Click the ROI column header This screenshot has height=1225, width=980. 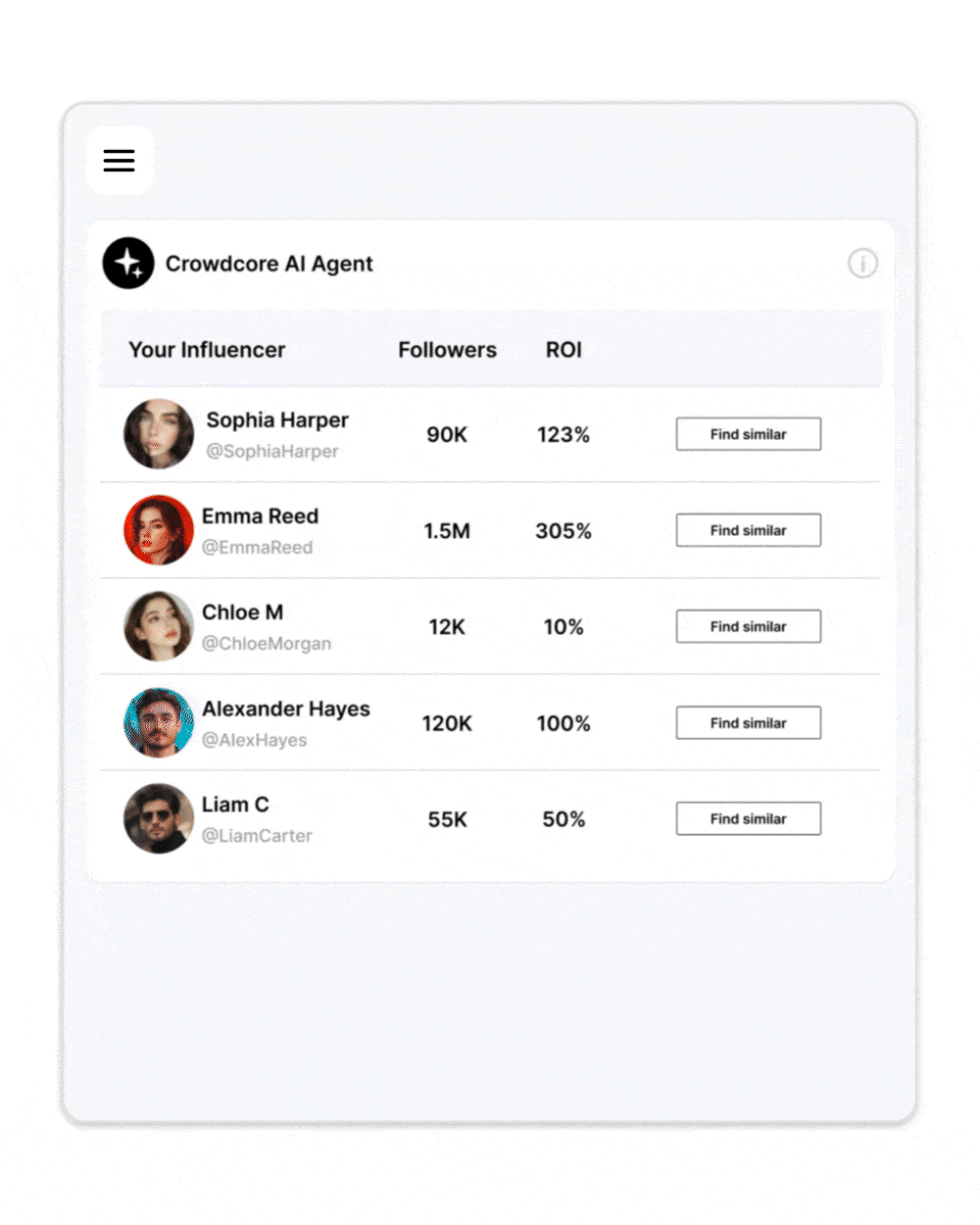tap(563, 350)
